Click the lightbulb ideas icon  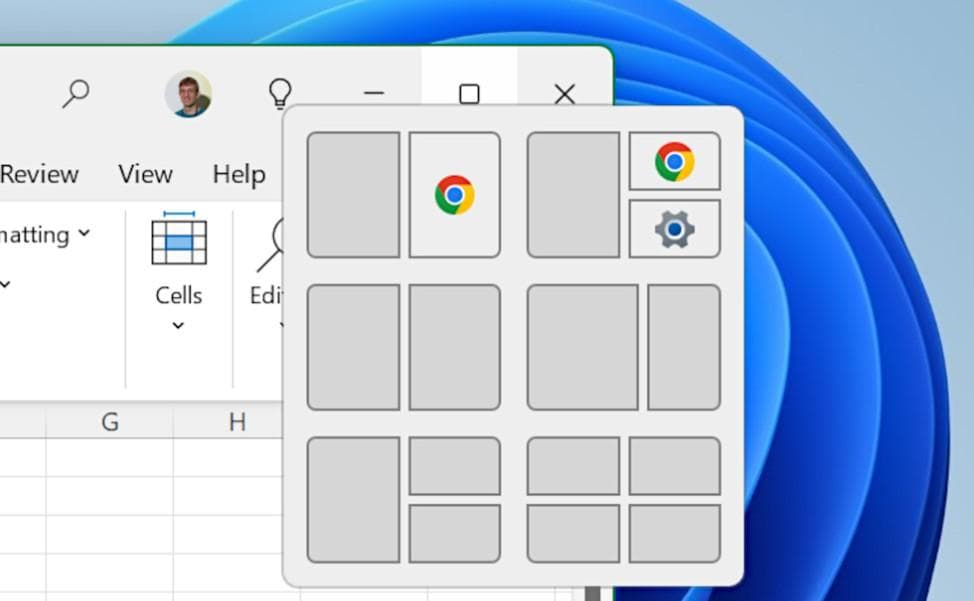tap(280, 94)
